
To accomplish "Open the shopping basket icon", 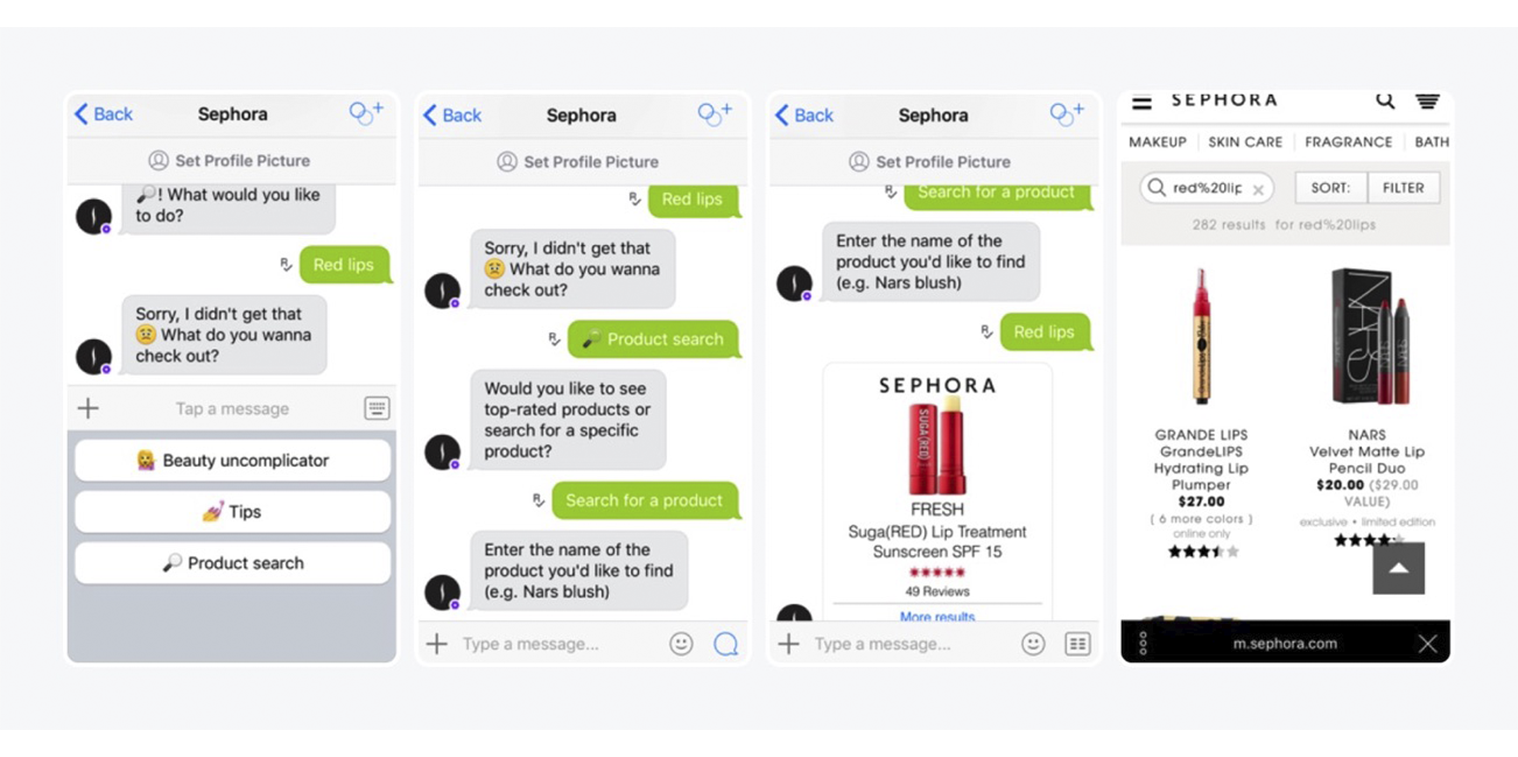I will pyautogui.click(x=1427, y=101).
